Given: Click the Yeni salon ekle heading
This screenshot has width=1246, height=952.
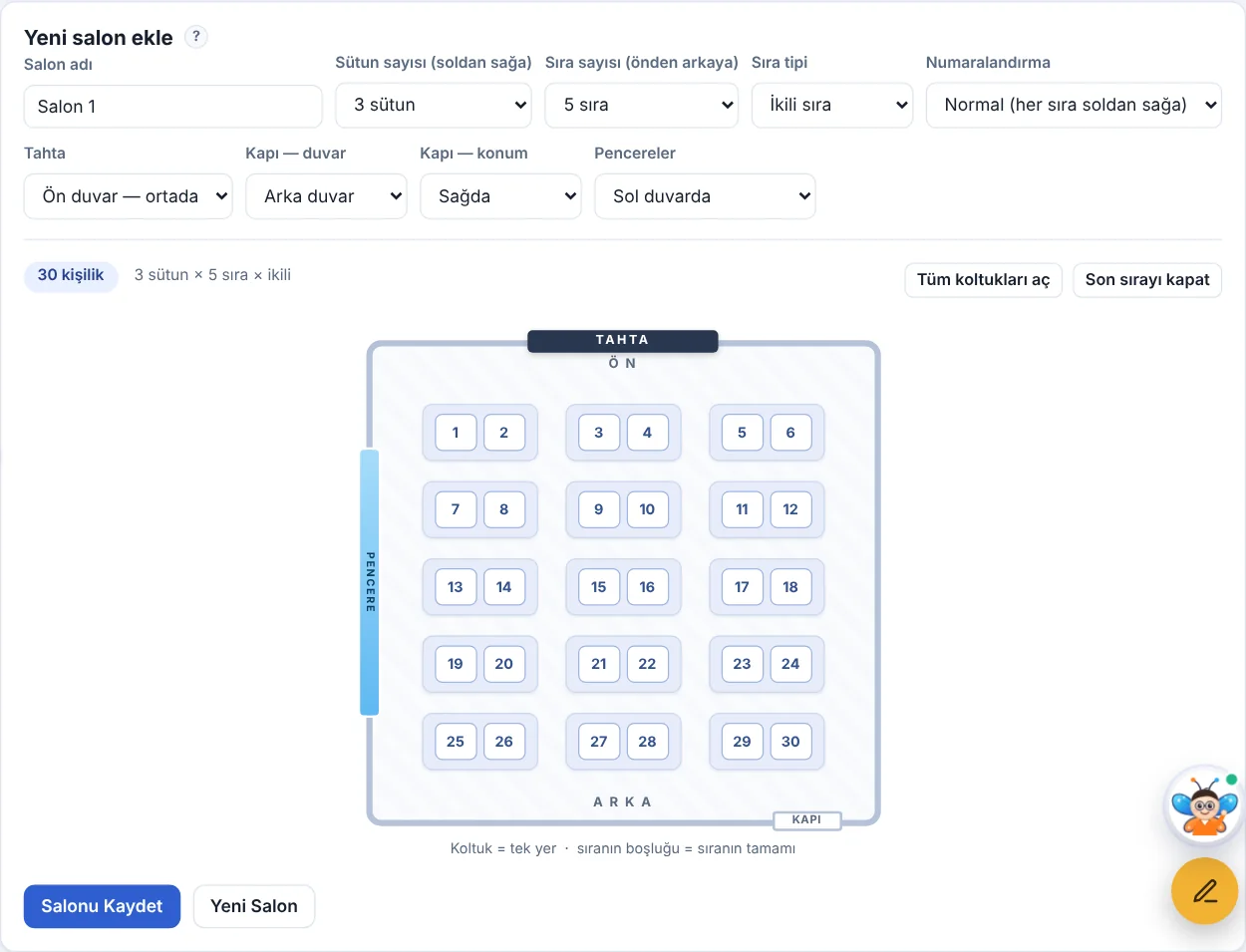Looking at the screenshot, I should [99, 38].
